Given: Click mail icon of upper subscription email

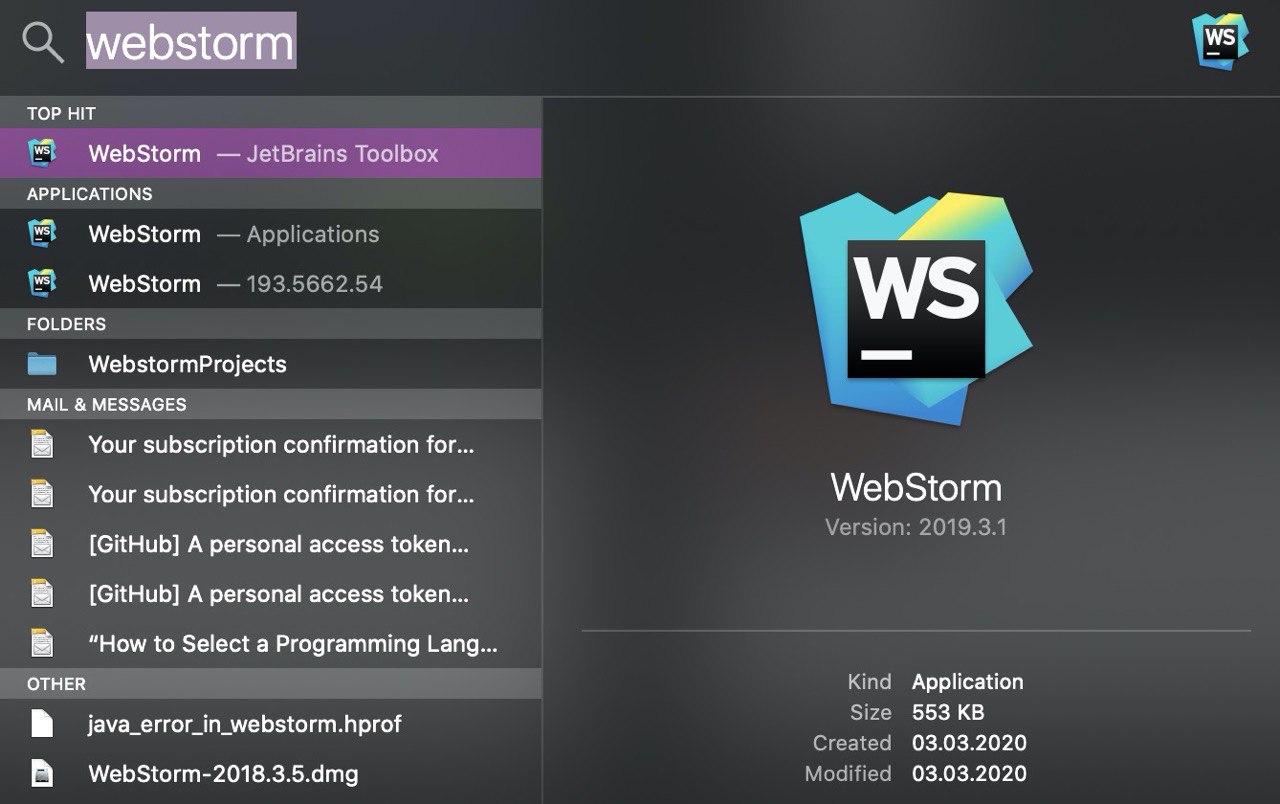Looking at the screenshot, I should (x=42, y=444).
